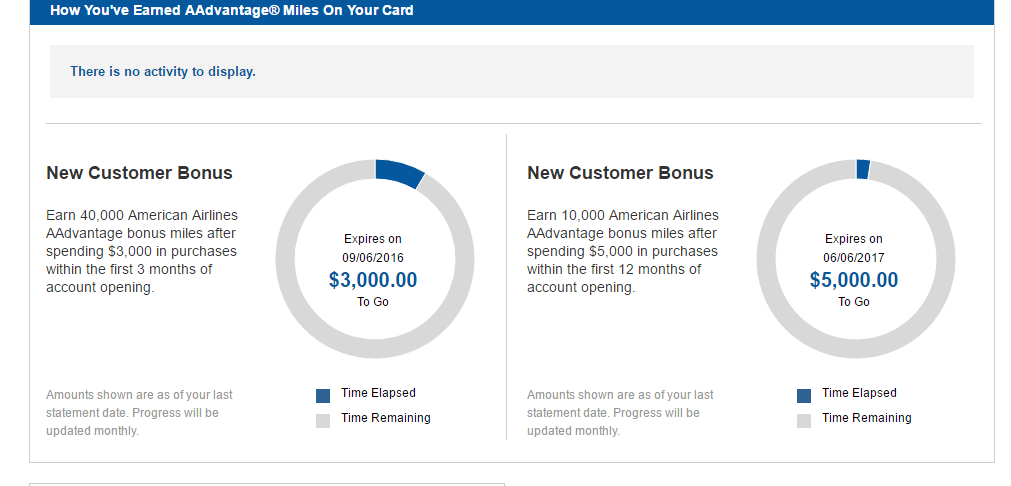This screenshot has height=486, width=1011.
Task: Click the 'How You've Earned AAdvantage Miles' header bar
Action: coord(512,11)
